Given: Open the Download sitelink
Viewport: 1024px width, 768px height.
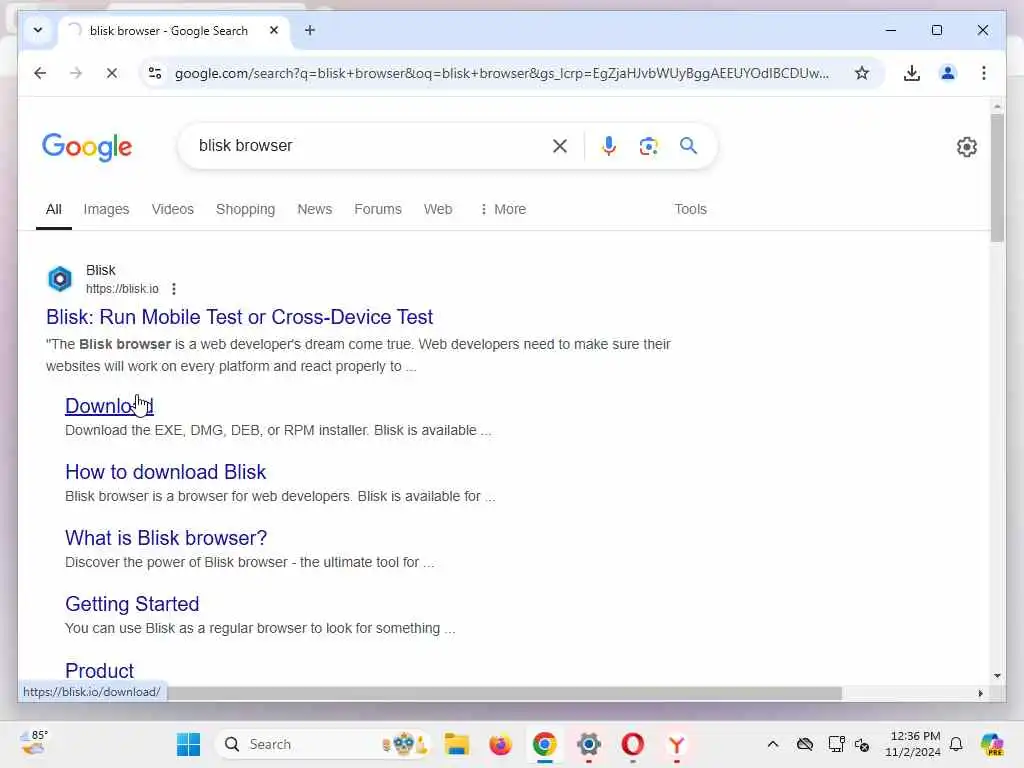Looking at the screenshot, I should [109, 406].
